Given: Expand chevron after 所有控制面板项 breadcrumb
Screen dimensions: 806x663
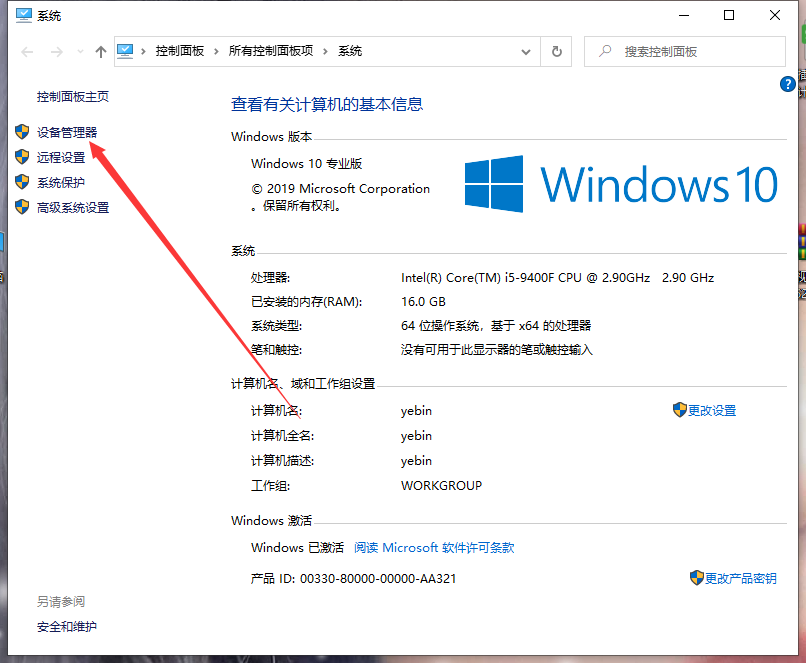Looking at the screenshot, I should 325,51.
